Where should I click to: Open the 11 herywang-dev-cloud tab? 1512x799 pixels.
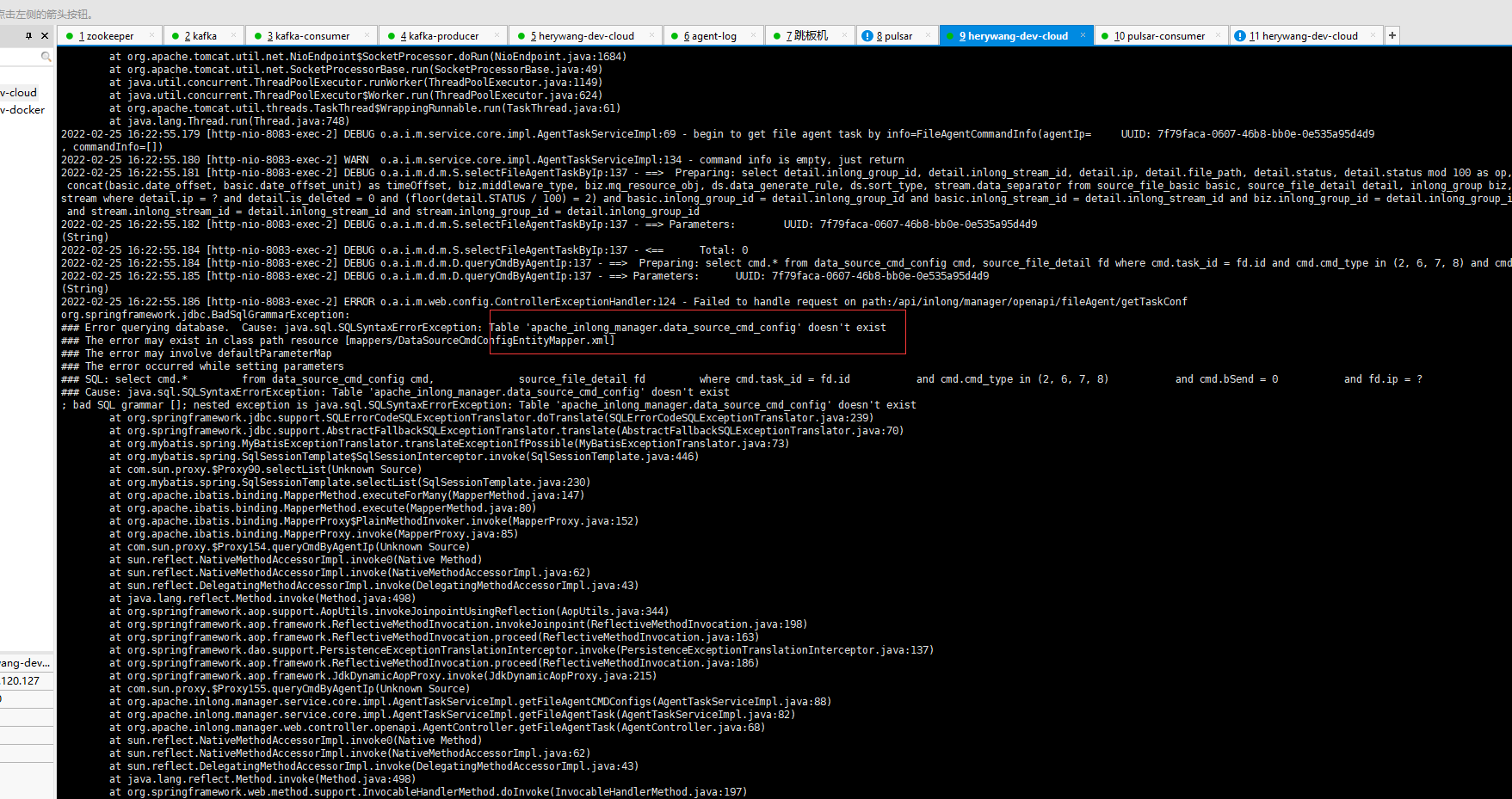tap(1305, 36)
